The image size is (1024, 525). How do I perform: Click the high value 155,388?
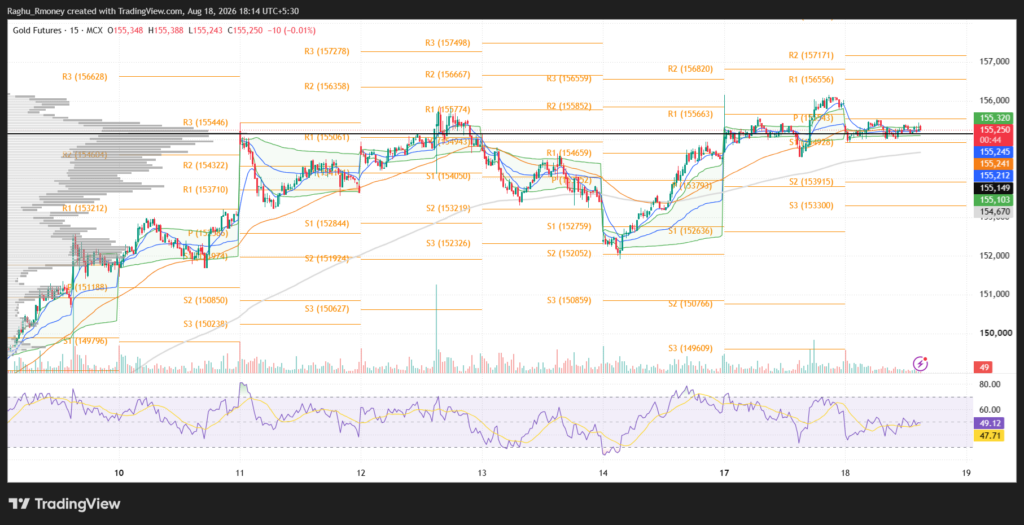[167, 30]
